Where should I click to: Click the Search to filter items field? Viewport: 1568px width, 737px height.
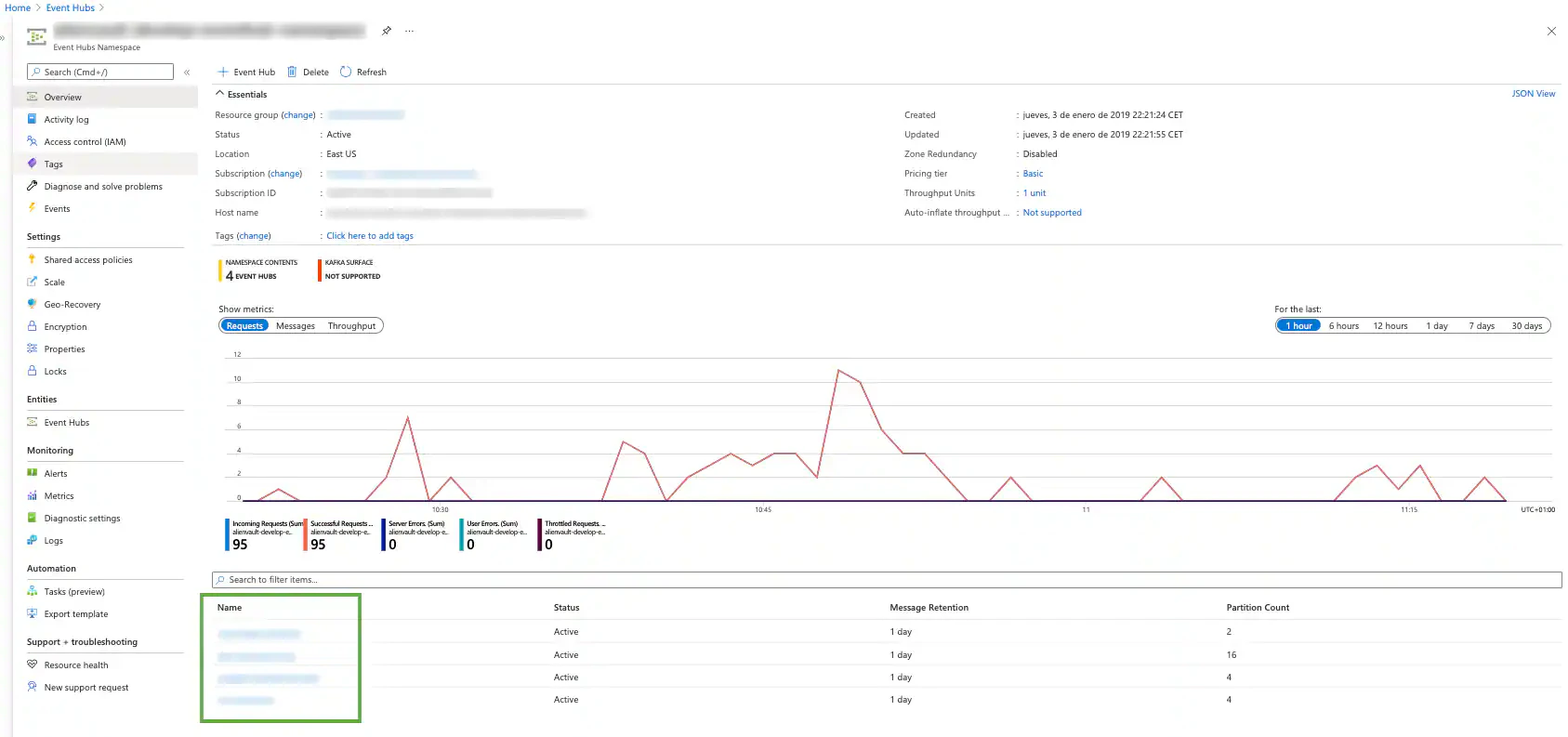tap(887, 580)
